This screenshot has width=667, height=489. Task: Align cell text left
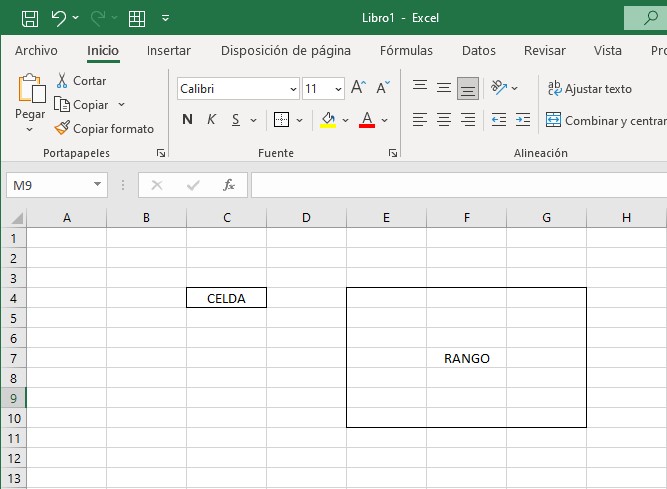click(420, 120)
